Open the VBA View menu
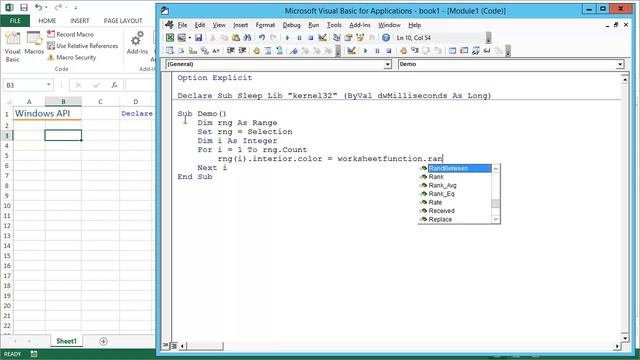 (x=219, y=25)
